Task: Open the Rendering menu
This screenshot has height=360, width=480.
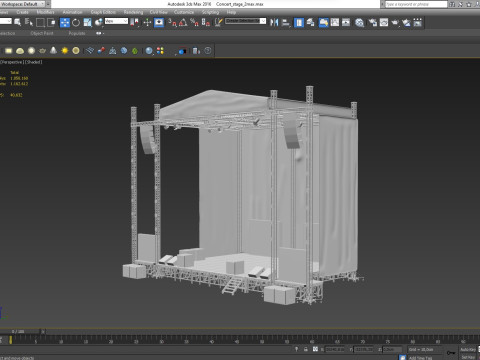Action: (133, 12)
